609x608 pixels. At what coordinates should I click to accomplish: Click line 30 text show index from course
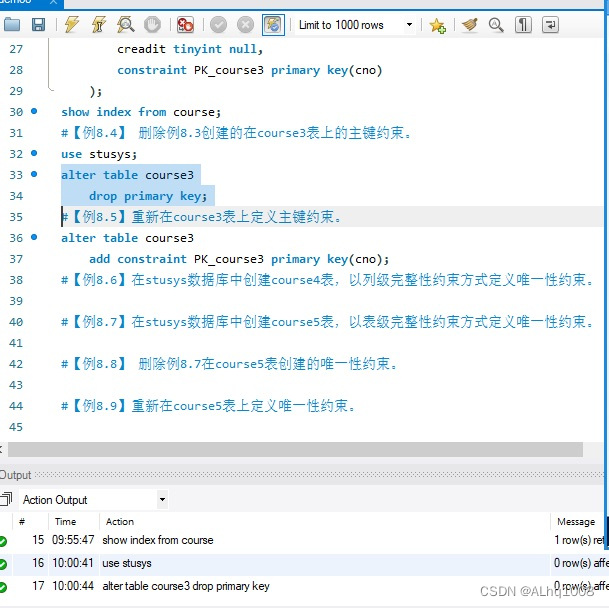[x=141, y=112]
